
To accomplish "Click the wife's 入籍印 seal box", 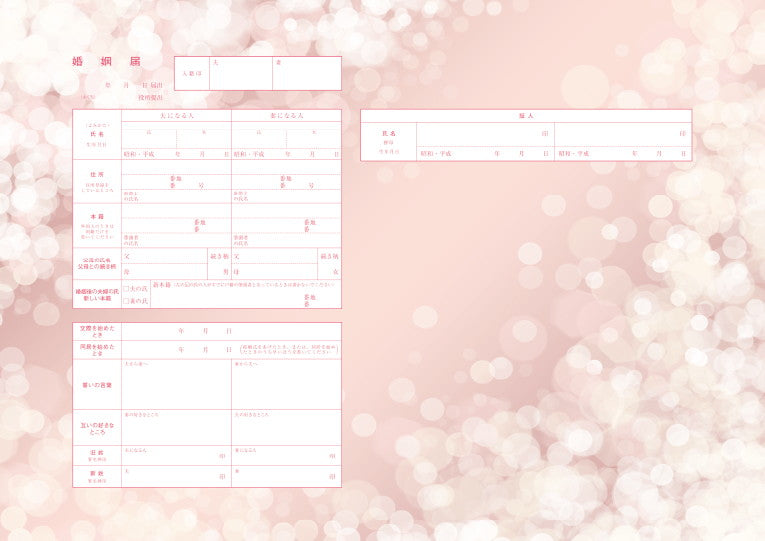I will point(306,76).
